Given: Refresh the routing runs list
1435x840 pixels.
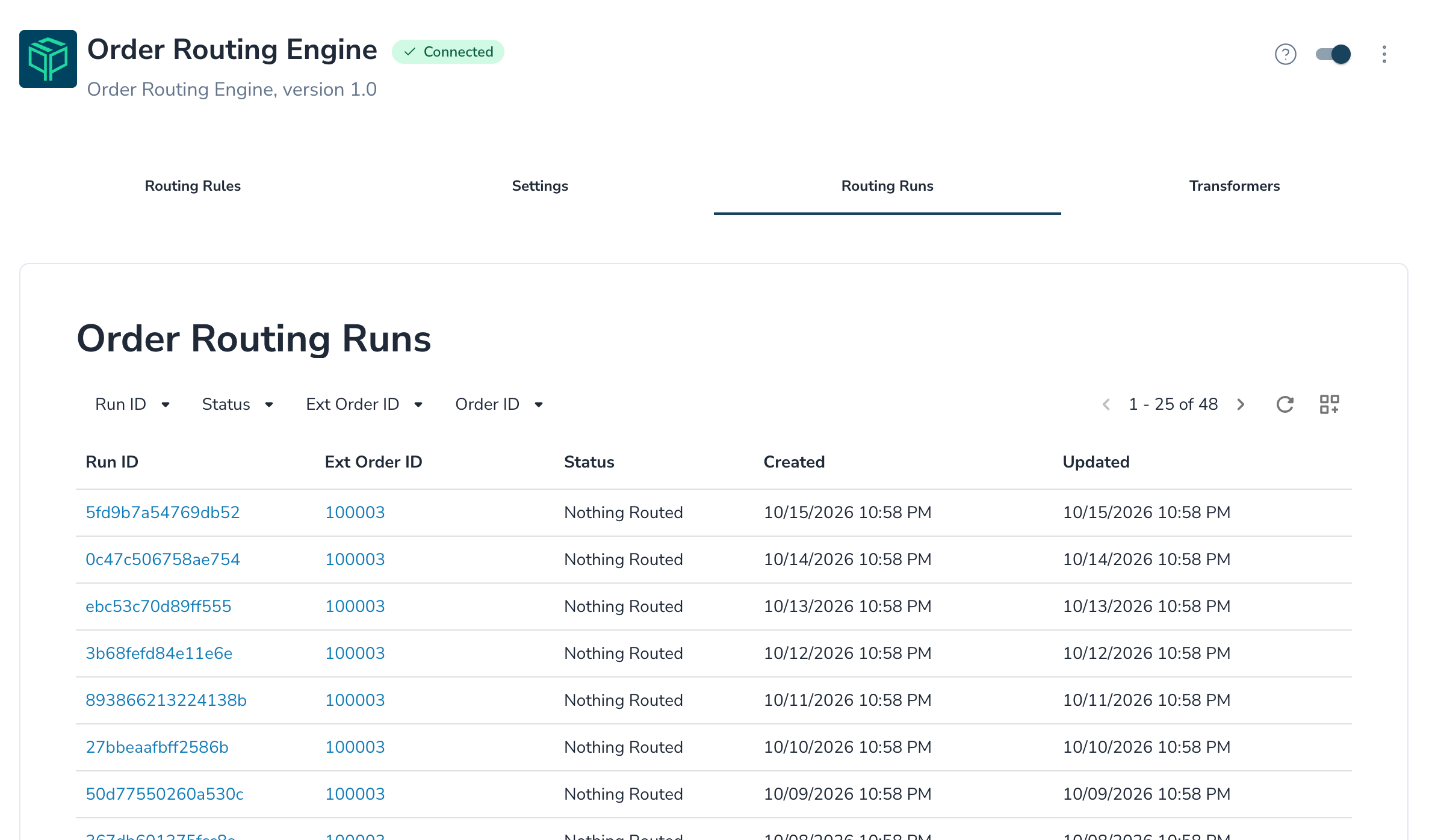Looking at the screenshot, I should coord(1285,404).
